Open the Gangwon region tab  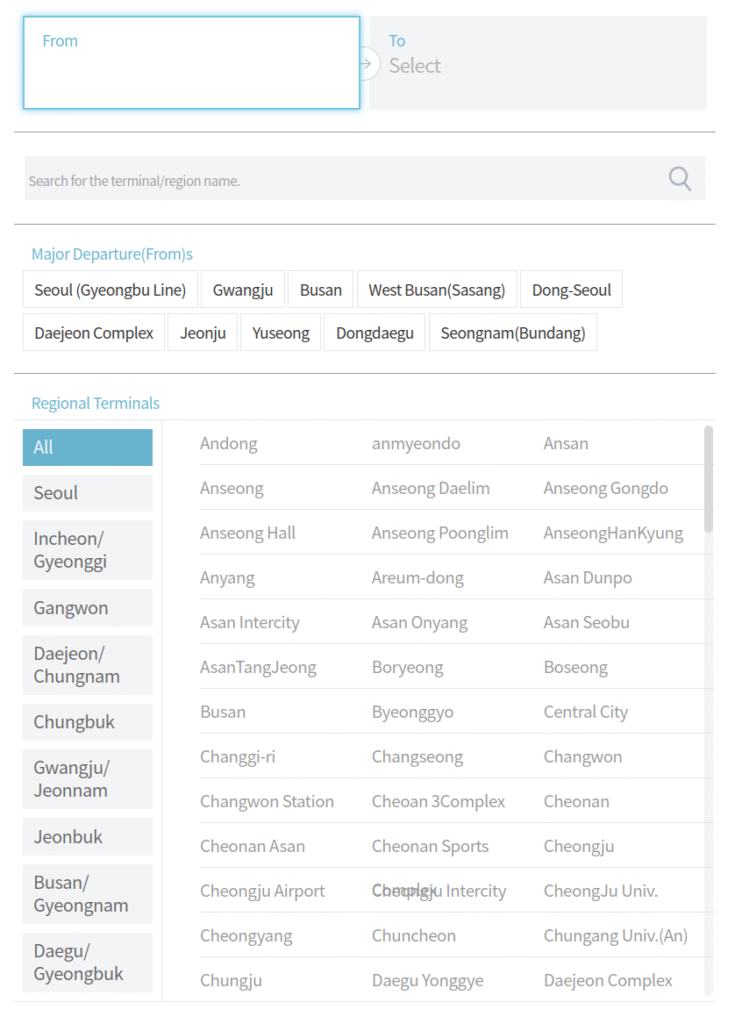pyautogui.click(x=88, y=608)
